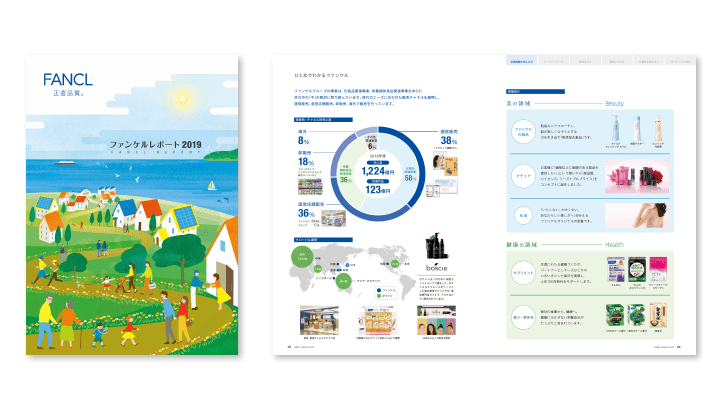720x400 pixels.
Task: Click the 肌着 circle badge
Action: 523,215
